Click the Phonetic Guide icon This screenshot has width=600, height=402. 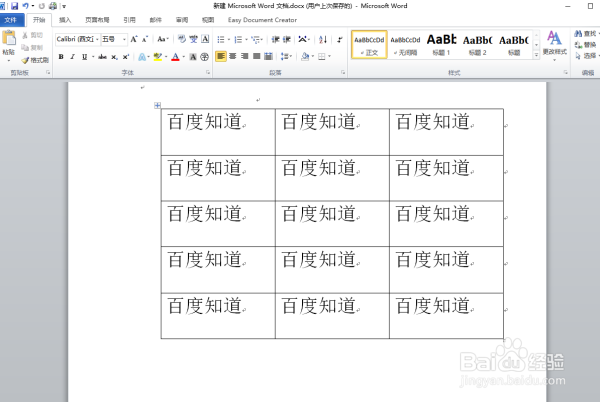coord(194,39)
